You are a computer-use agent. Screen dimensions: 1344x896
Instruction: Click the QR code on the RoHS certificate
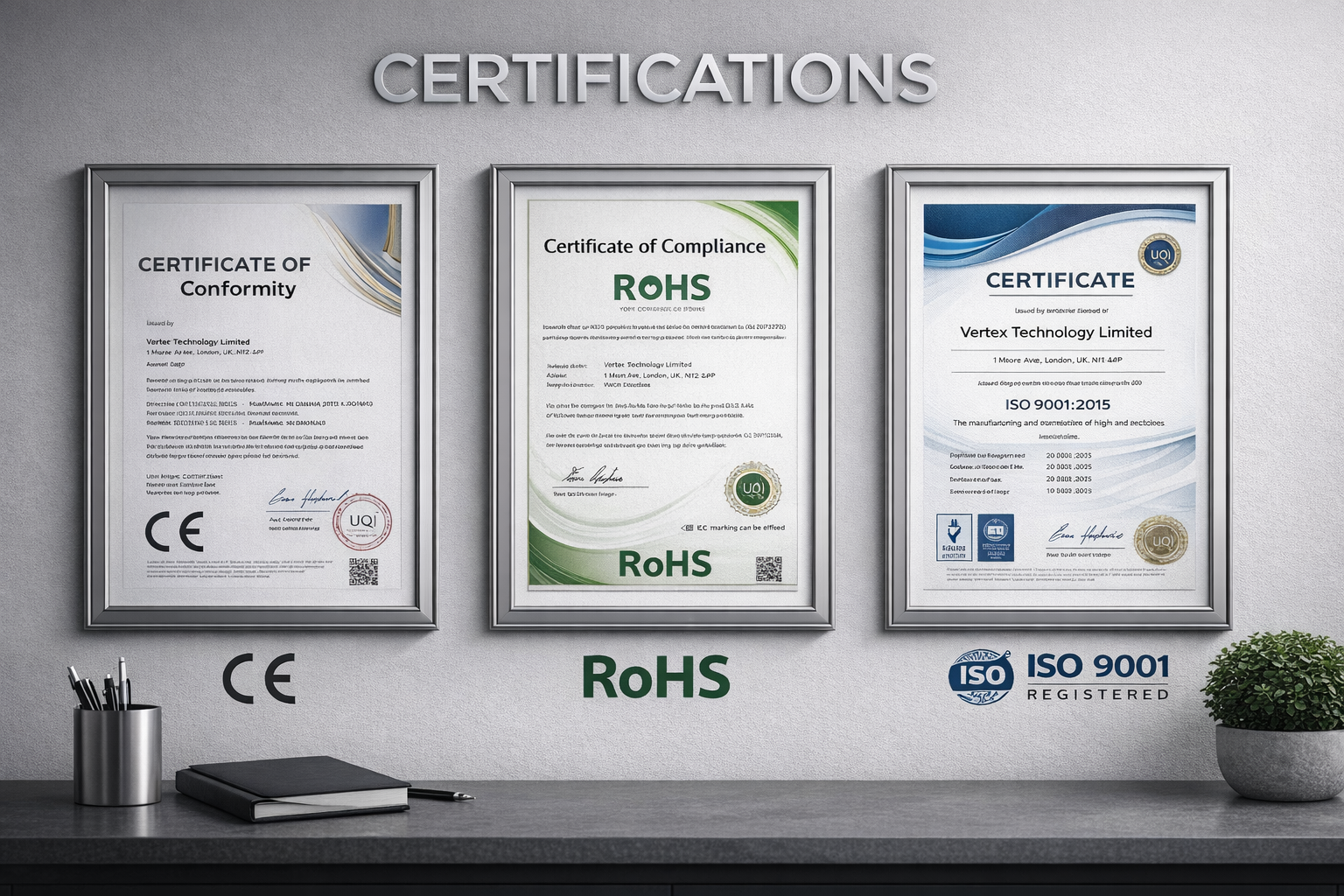pos(769,568)
